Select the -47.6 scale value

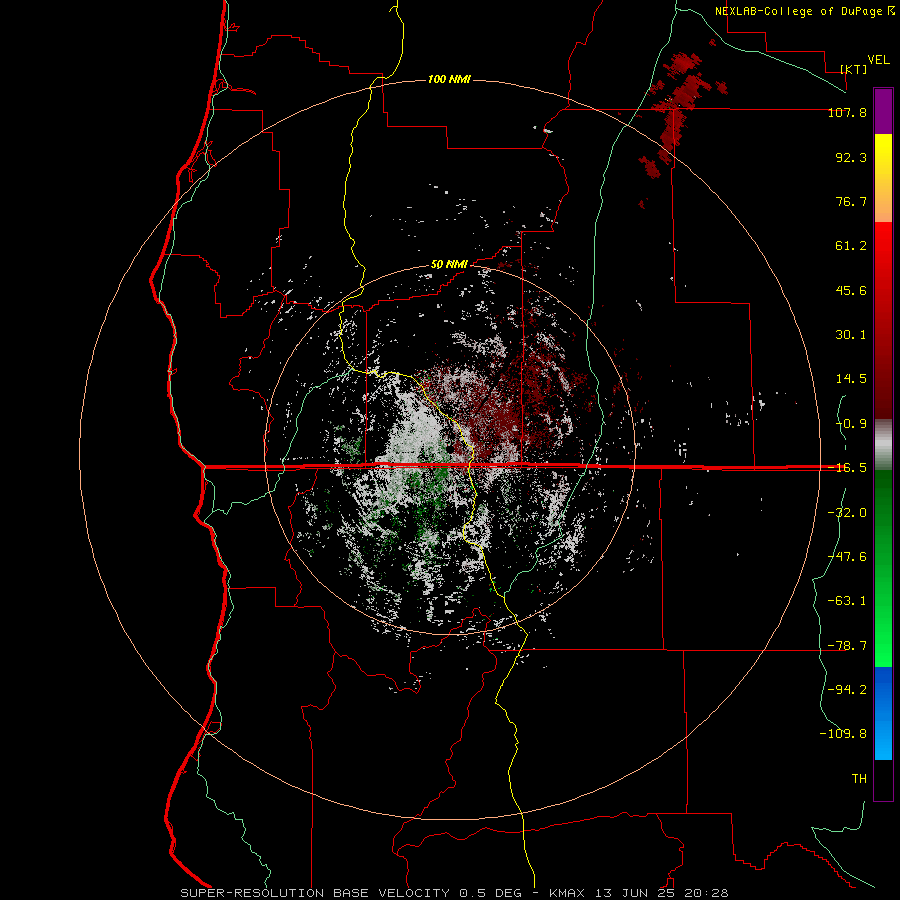pyautogui.click(x=847, y=557)
